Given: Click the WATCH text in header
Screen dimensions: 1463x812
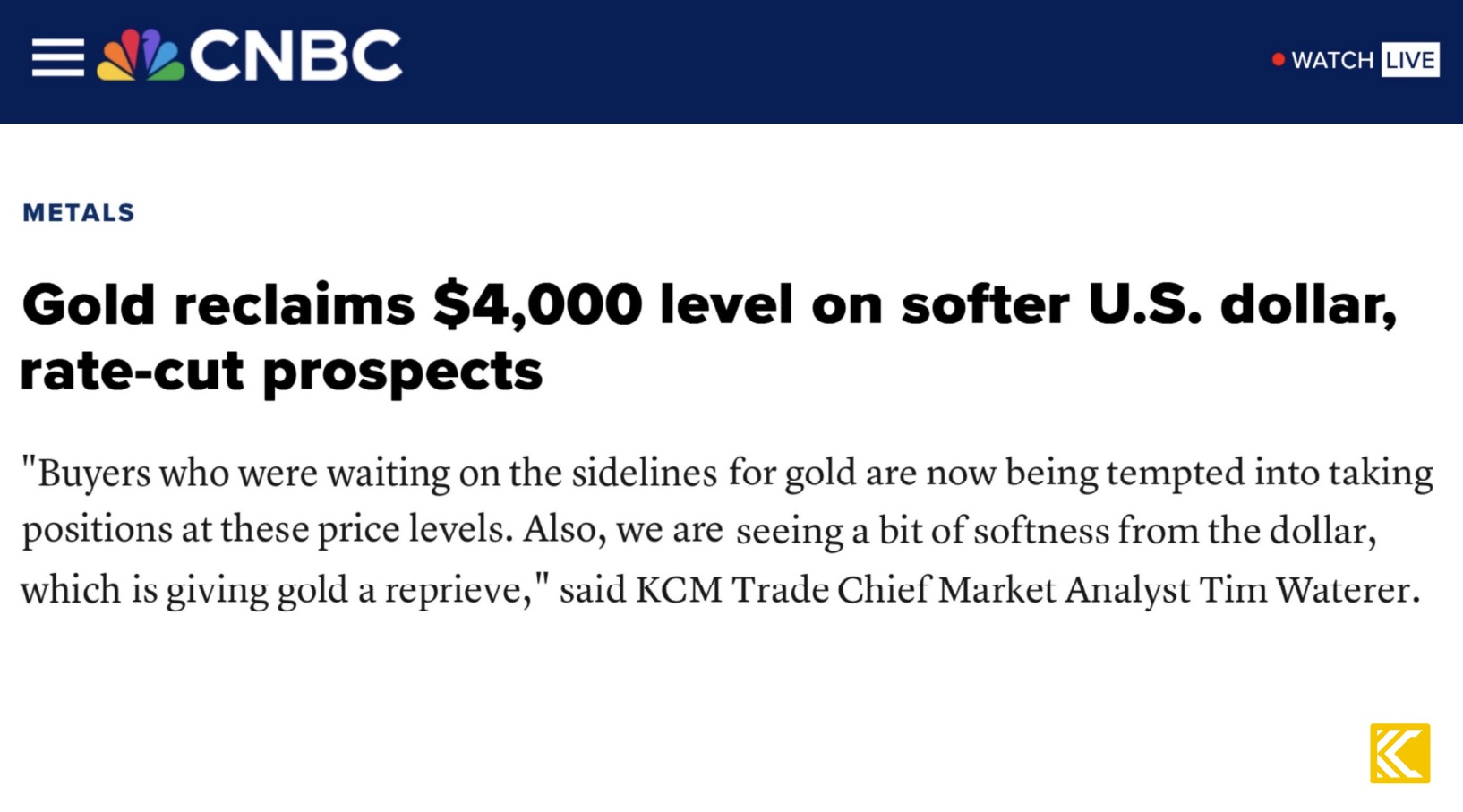Looking at the screenshot, I should pyautogui.click(x=1332, y=60).
